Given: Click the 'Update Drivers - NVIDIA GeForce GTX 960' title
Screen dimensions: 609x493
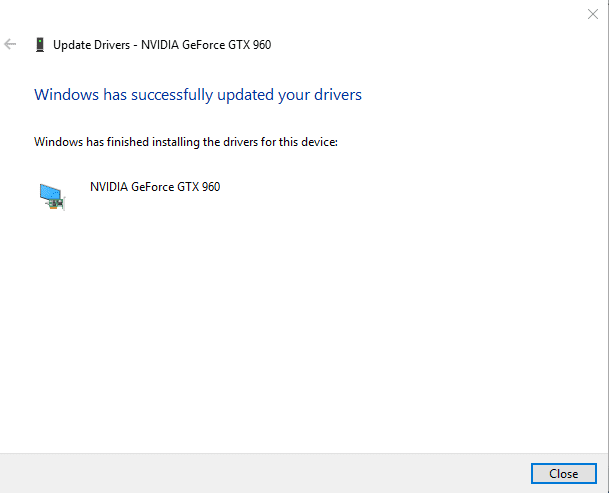Looking at the screenshot, I should pyautogui.click(x=162, y=44).
